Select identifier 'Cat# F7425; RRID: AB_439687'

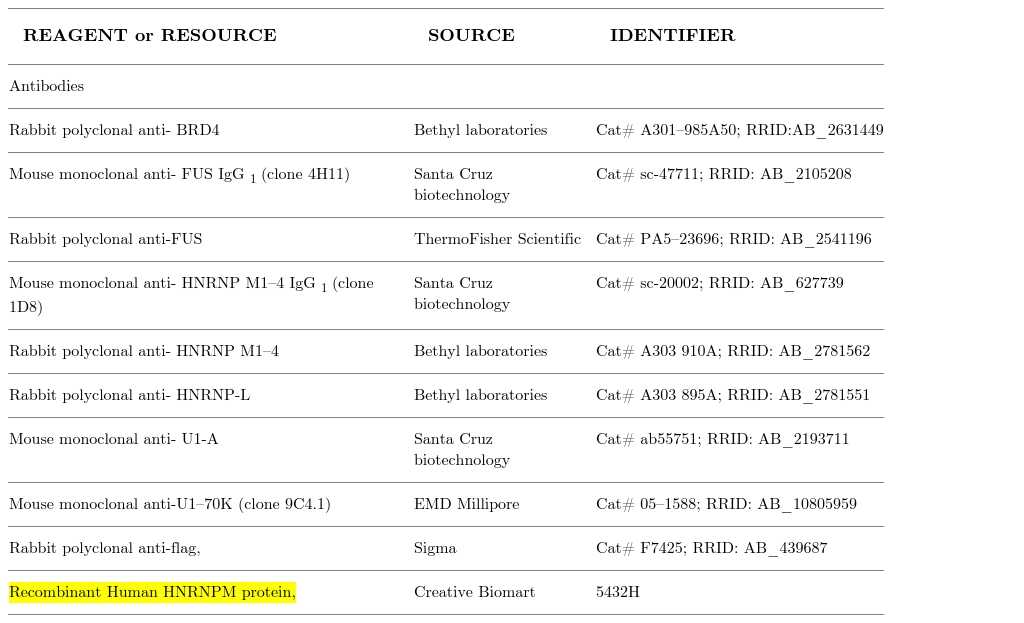coord(712,548)
